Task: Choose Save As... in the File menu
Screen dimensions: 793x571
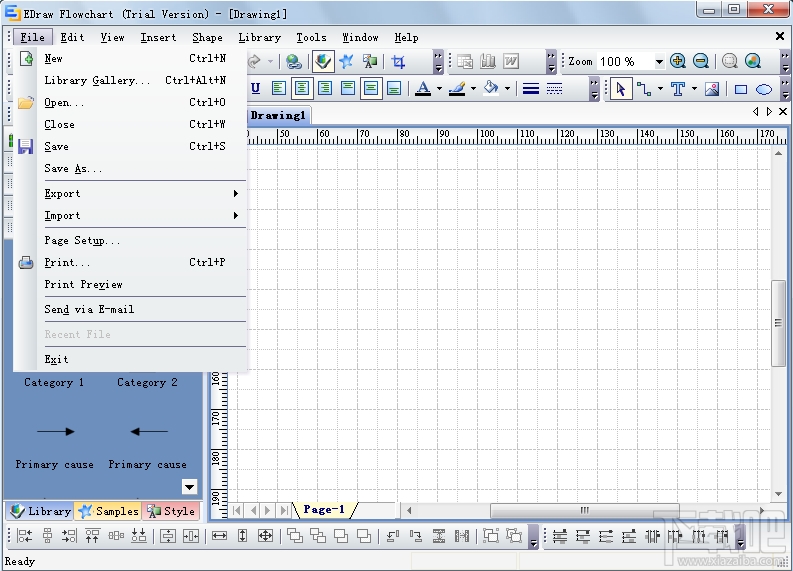Action: tap(132, 168)
